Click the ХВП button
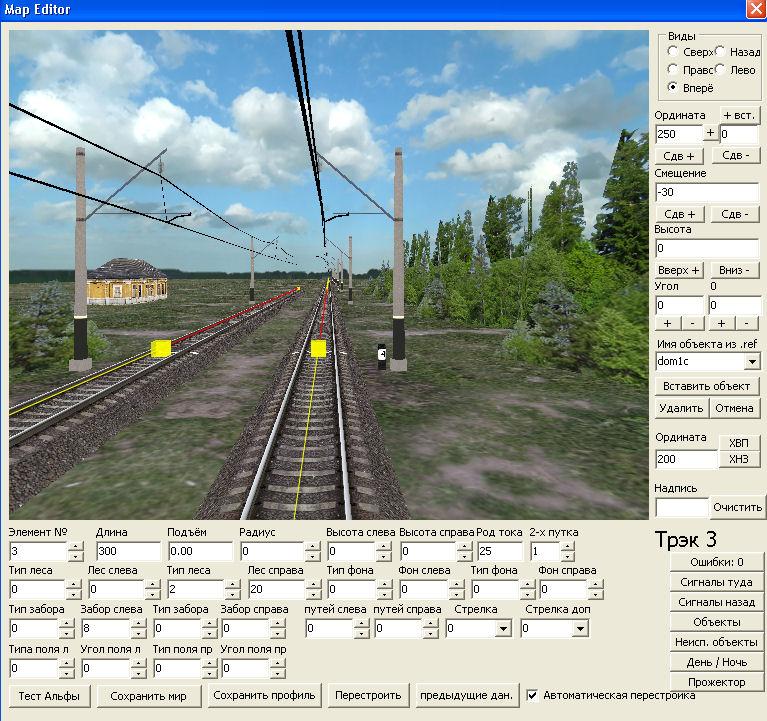The height and width of the screenshot is (721, 767). click(x=738, y=443)
